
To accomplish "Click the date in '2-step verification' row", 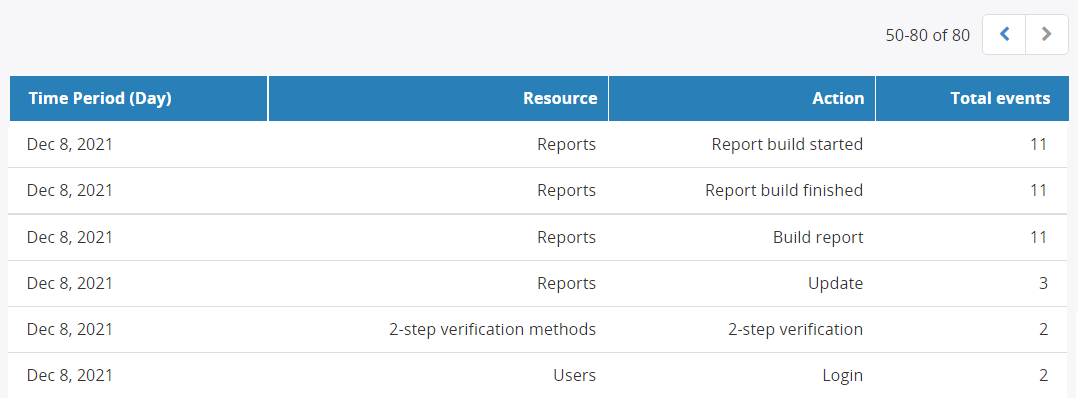I will point(69,329).
